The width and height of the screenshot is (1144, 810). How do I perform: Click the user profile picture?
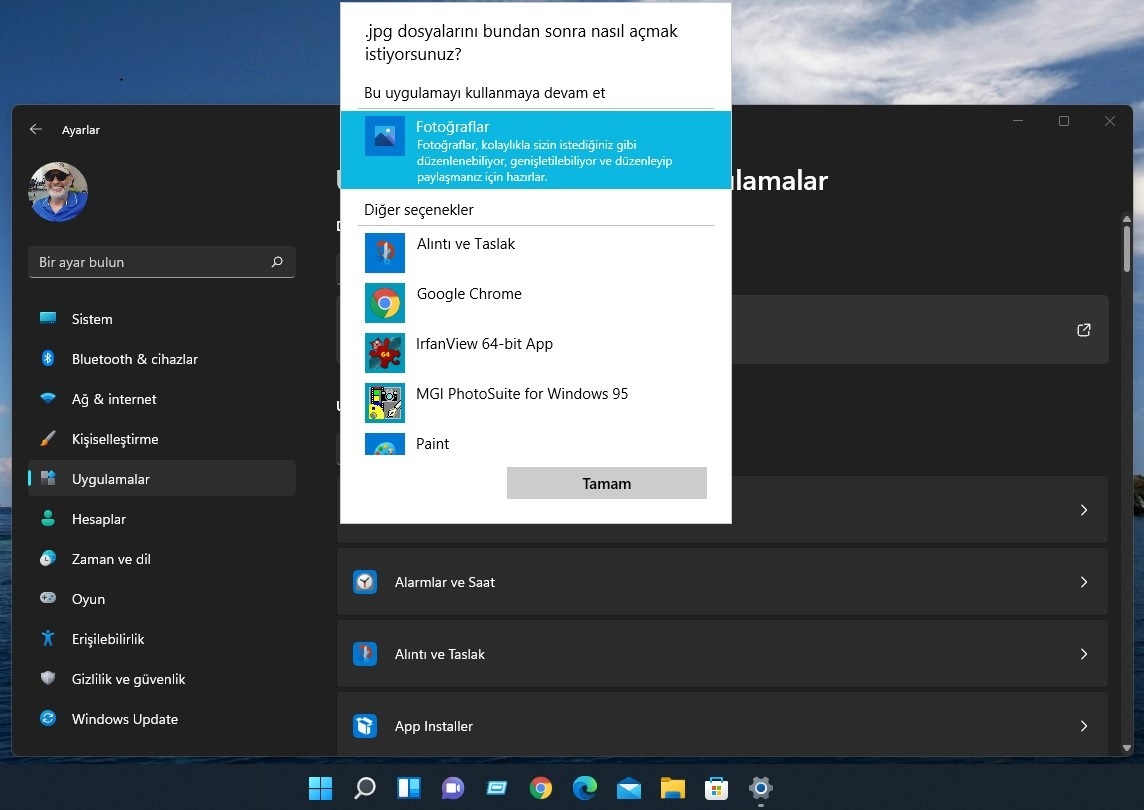tap(58, 192)
